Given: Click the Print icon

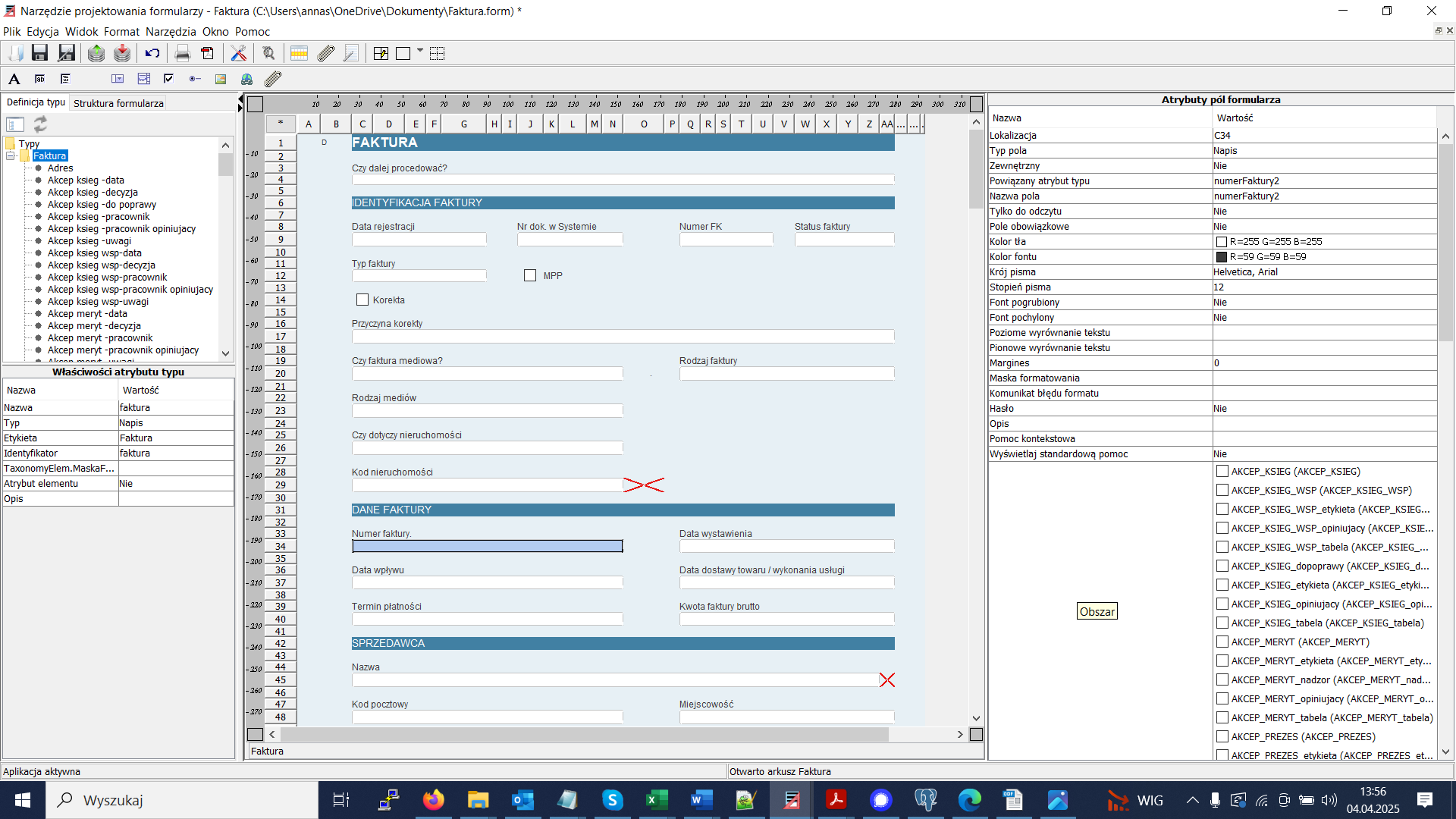Looking at the screenshot, I should [x=182, y=53].
